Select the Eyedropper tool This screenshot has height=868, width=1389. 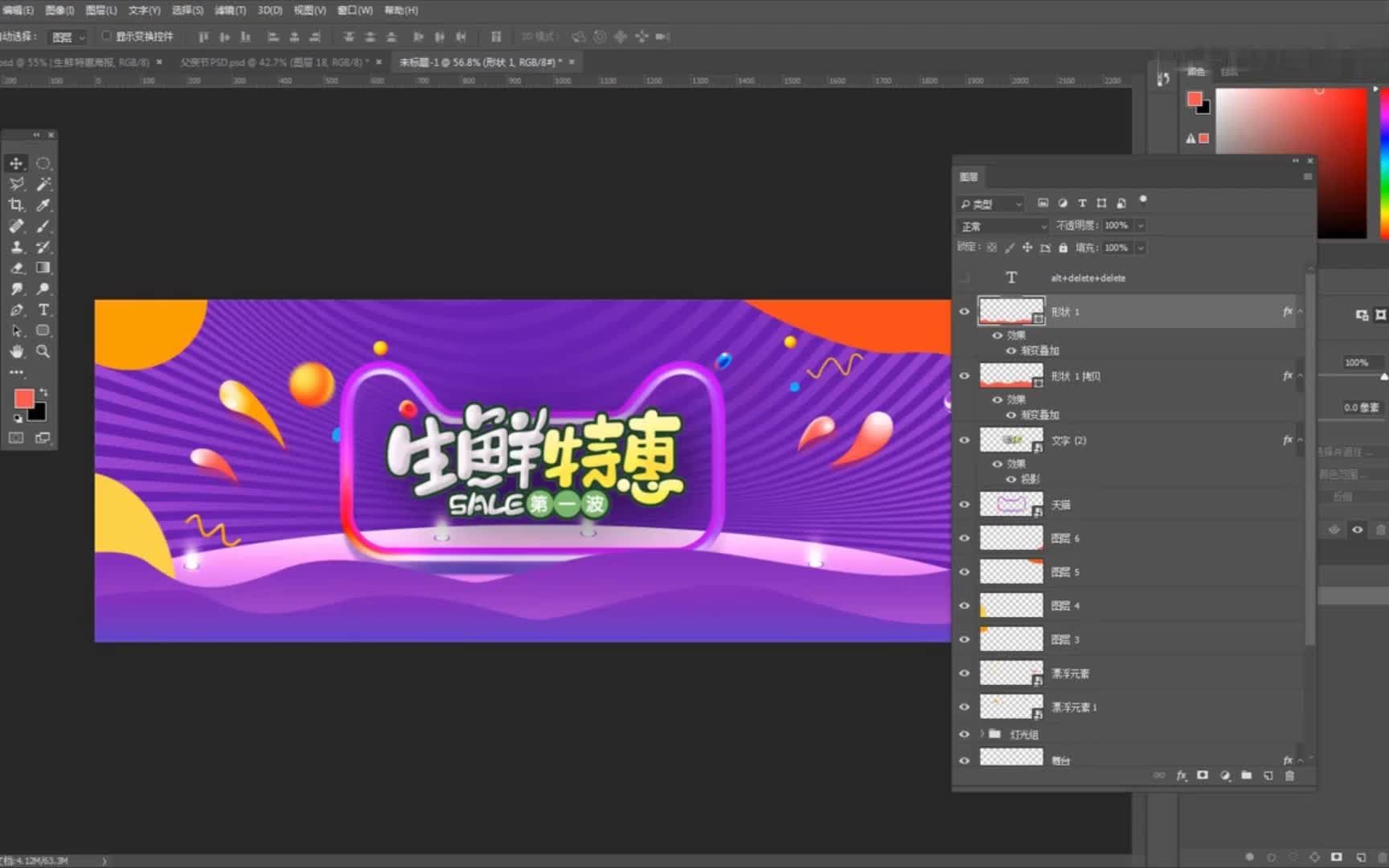pos(43,205)
